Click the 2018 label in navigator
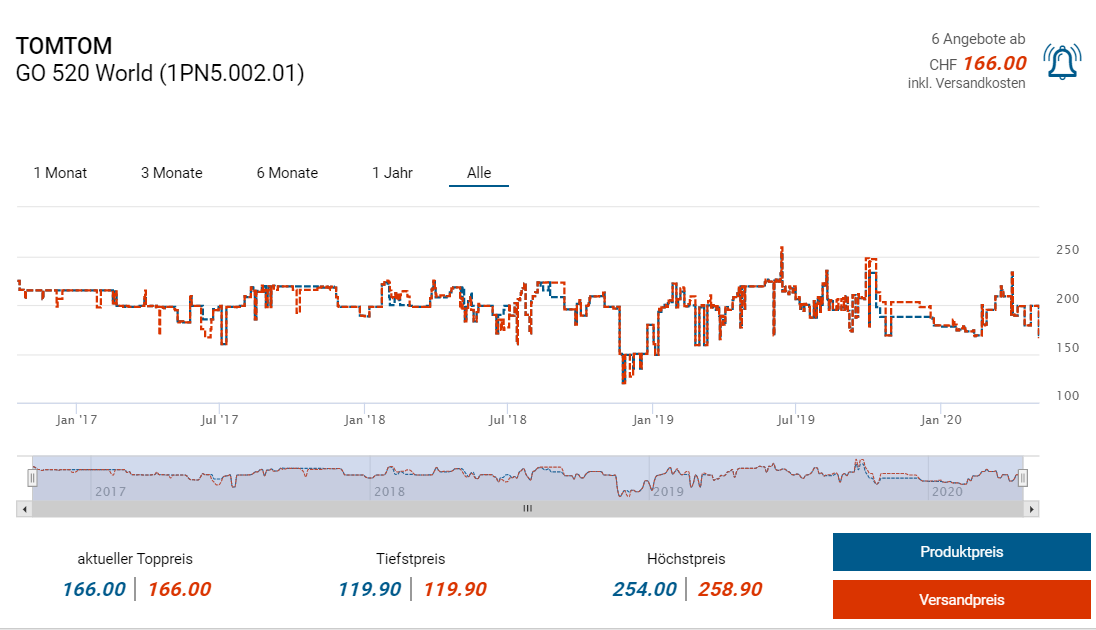The height and width of the screenshot is (630, 1096). coord(388,491)
